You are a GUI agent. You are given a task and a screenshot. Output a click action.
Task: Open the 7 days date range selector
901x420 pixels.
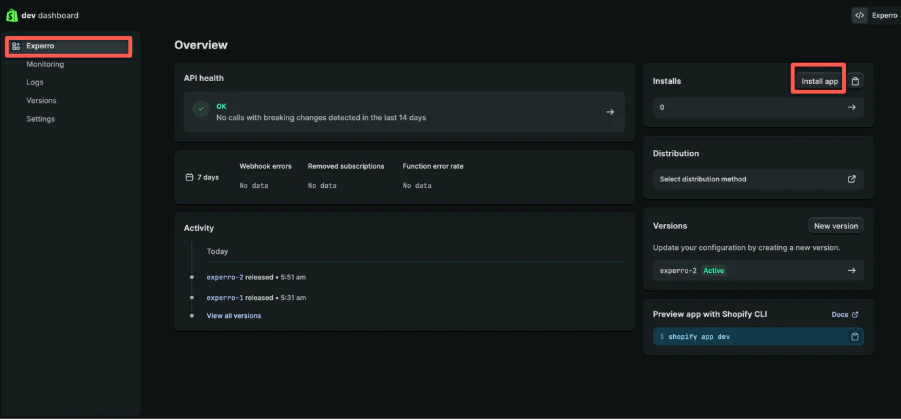point(202,178)
